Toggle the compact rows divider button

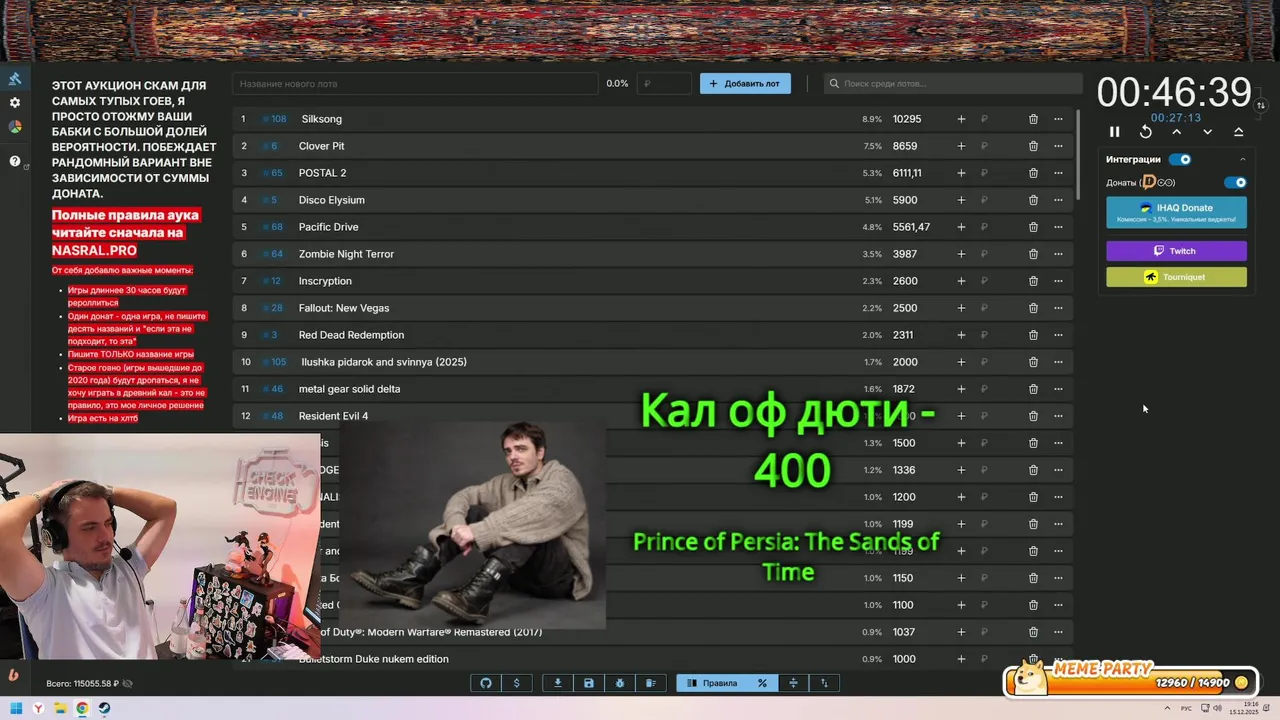[793, 683]
